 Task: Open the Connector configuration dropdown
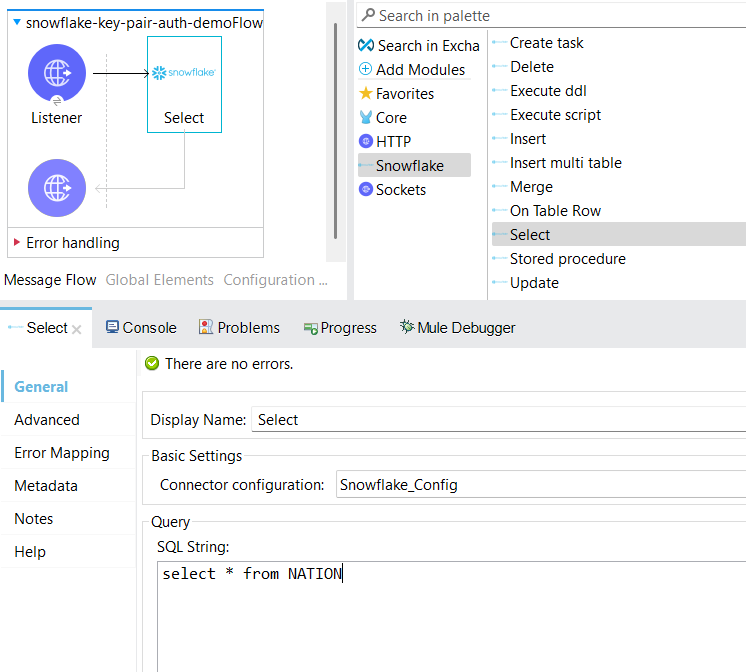pyautogui.click(x=540, y=485)
